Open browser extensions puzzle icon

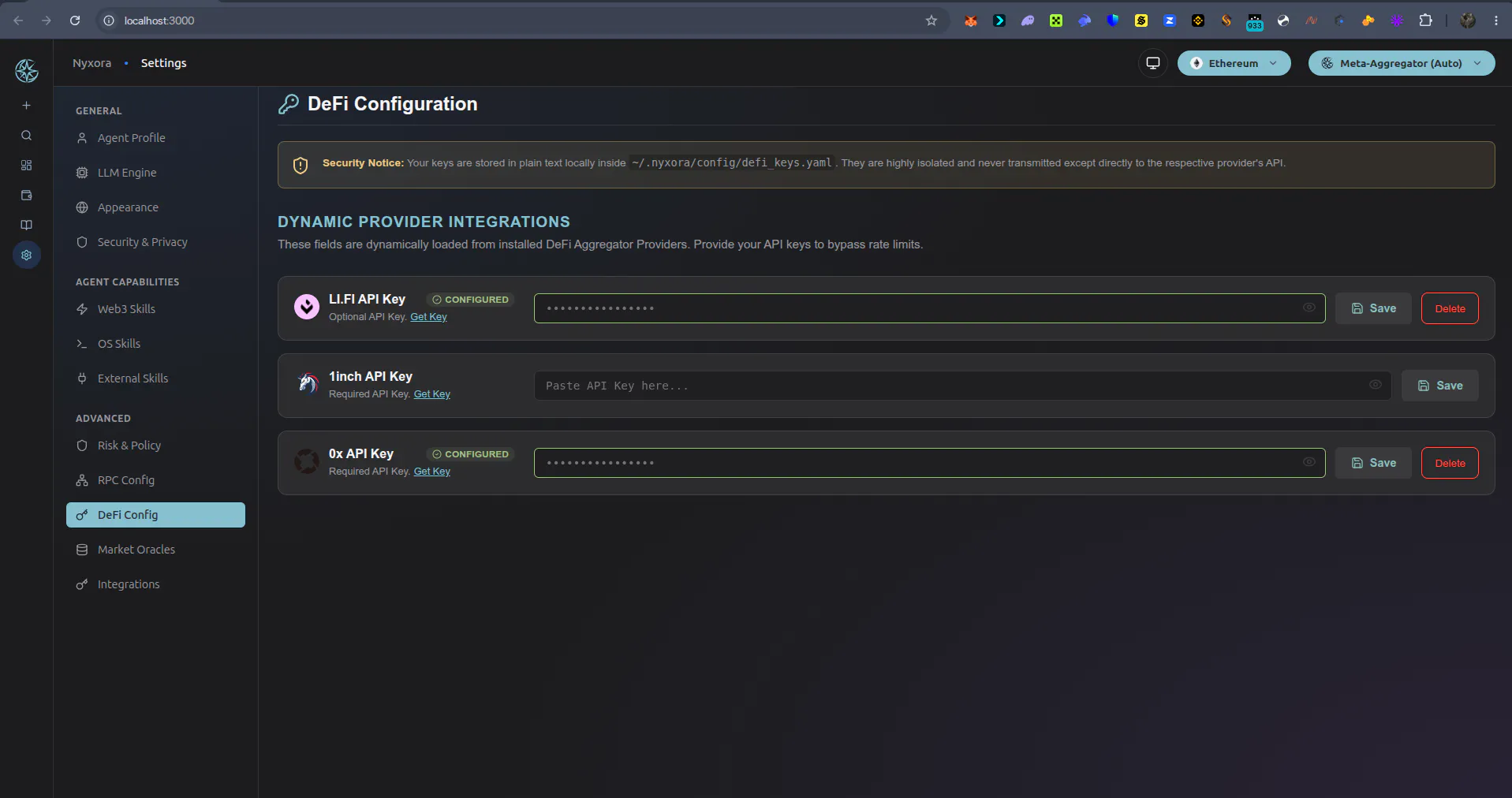coord(1425,21)
